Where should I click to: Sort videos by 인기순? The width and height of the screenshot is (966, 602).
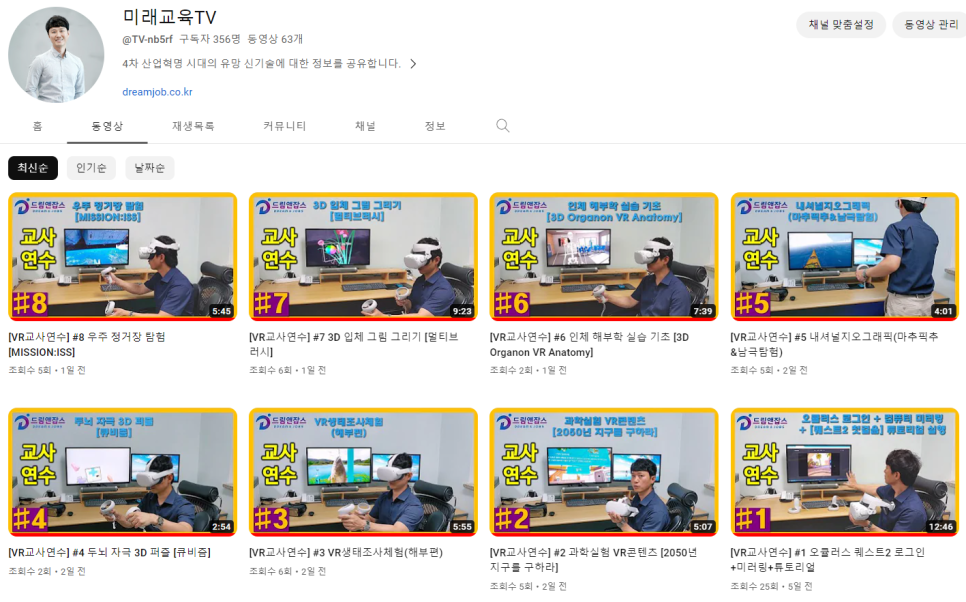[x=91, y=168]
